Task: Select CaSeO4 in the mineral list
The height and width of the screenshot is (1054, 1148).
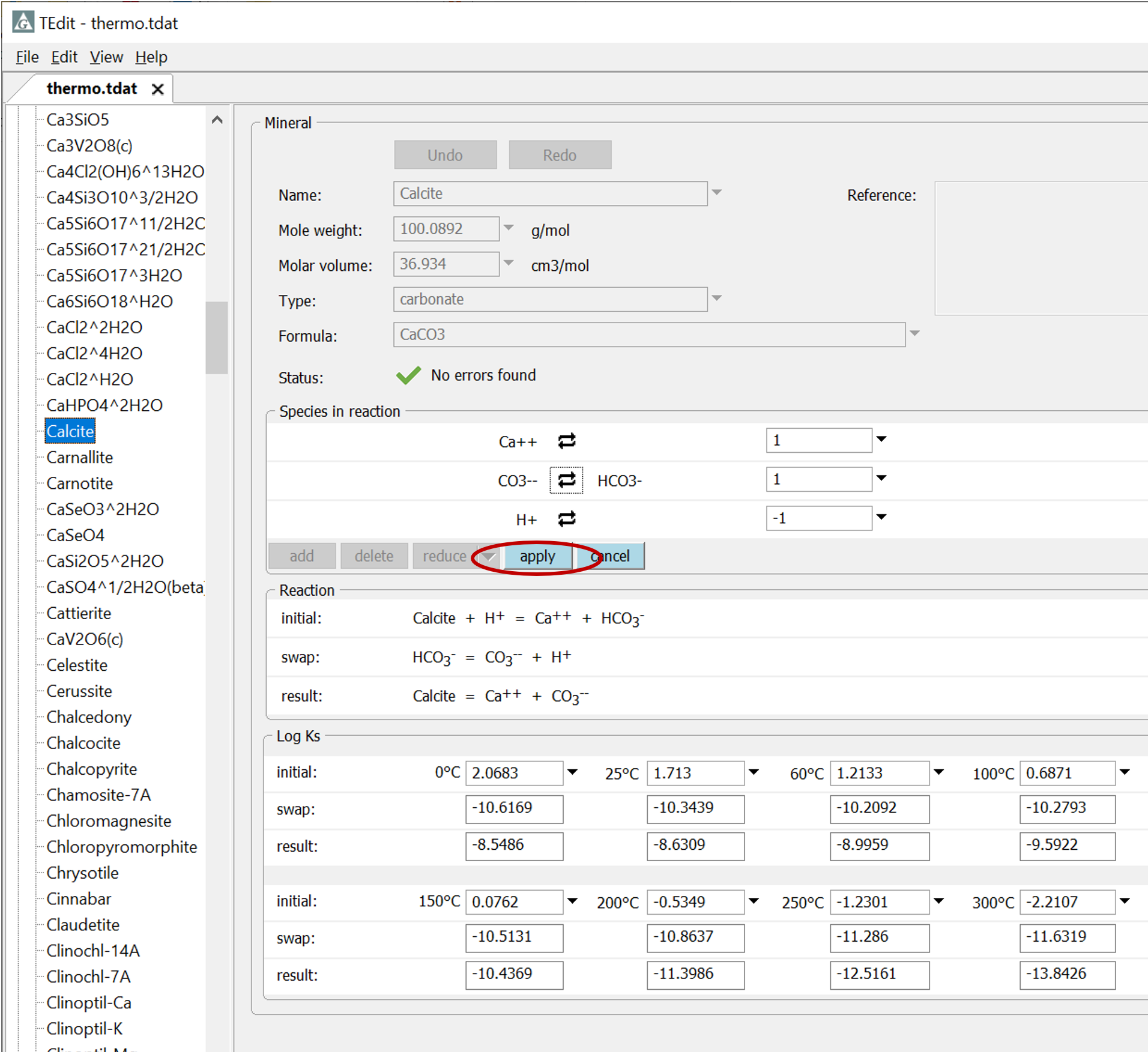Action: [x=76, y=535]
